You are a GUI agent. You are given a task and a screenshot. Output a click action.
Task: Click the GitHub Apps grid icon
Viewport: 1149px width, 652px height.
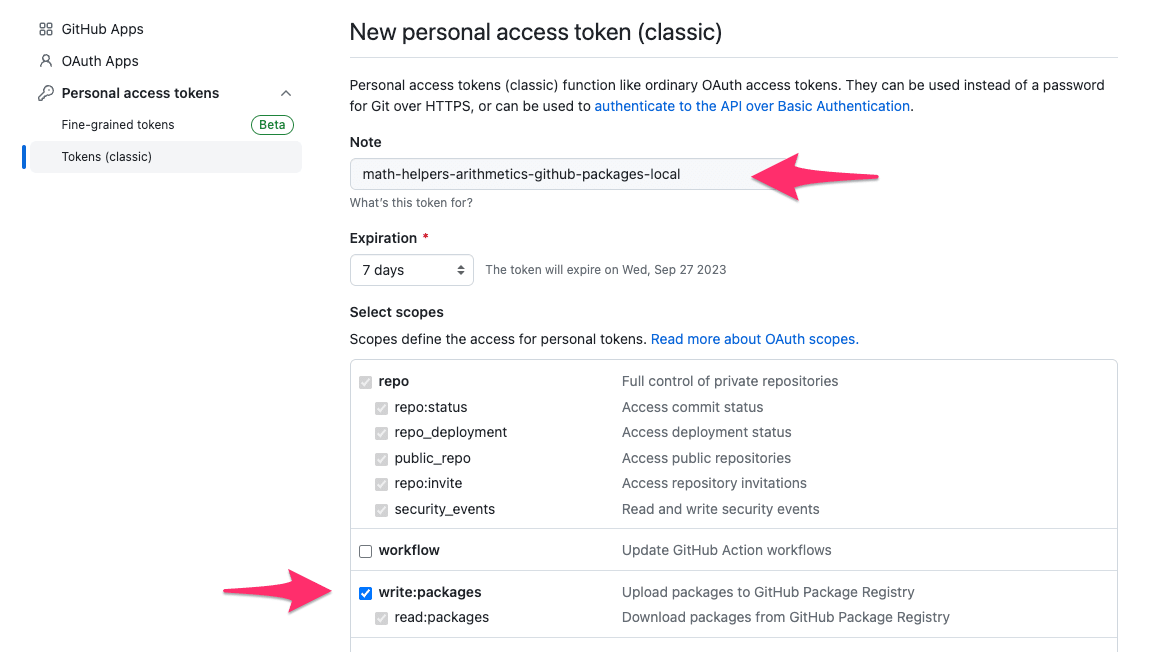pyautogui.click(x=45, y=29)
